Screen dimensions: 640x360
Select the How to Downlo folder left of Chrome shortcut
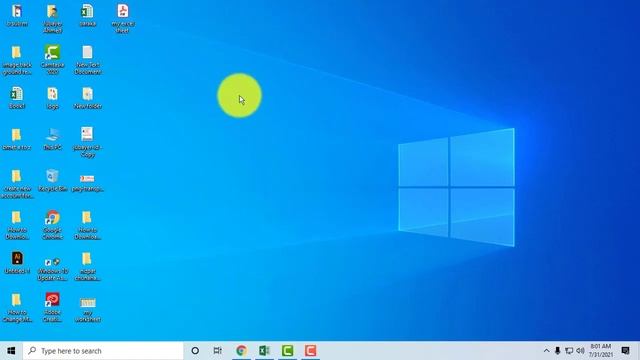[x=17, y=224]
